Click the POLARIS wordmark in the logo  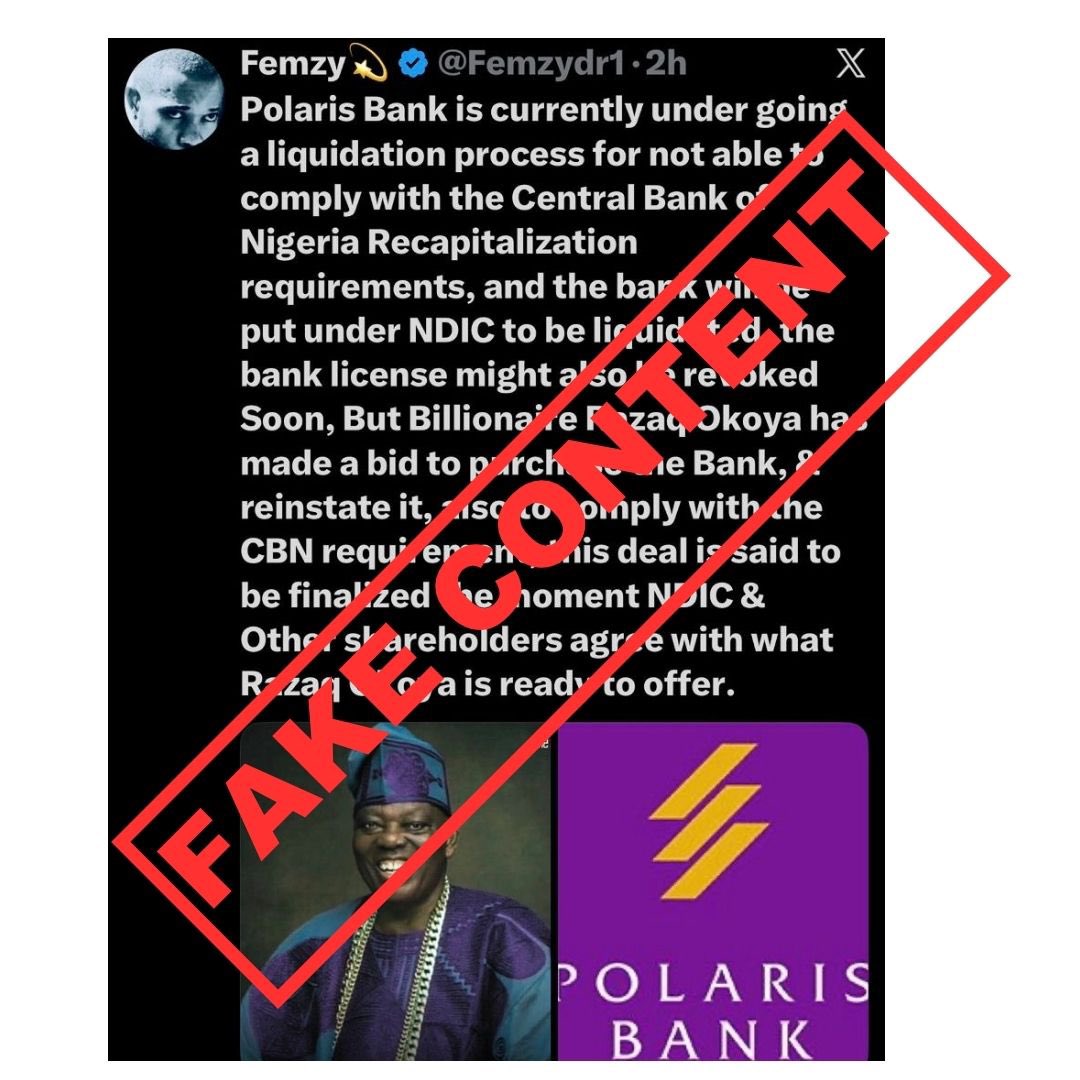click(x=713, y=982)
